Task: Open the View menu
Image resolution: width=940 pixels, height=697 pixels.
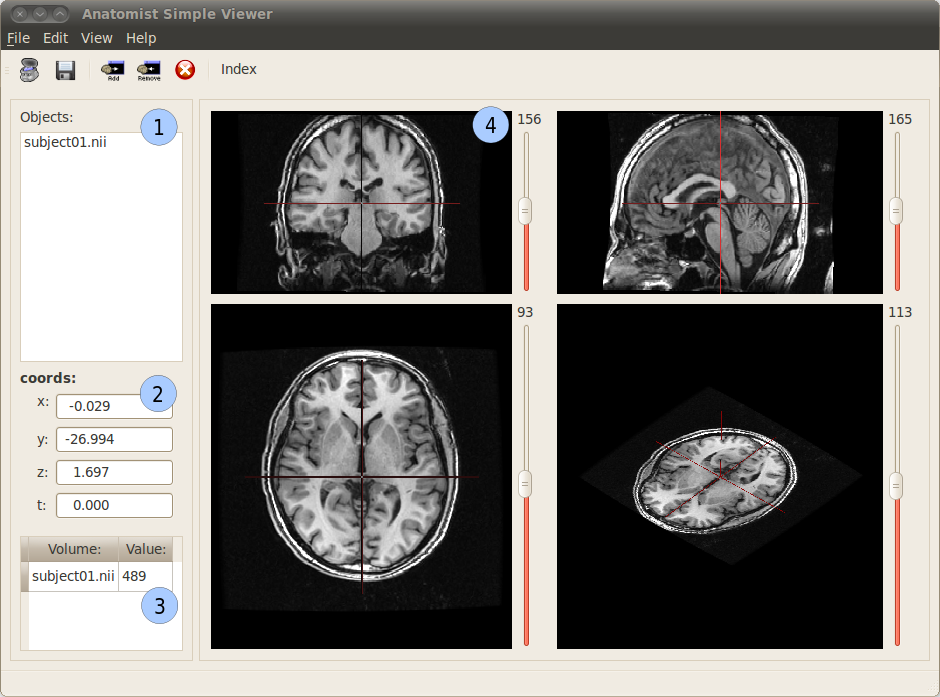Action: click(x=97, y=38)
